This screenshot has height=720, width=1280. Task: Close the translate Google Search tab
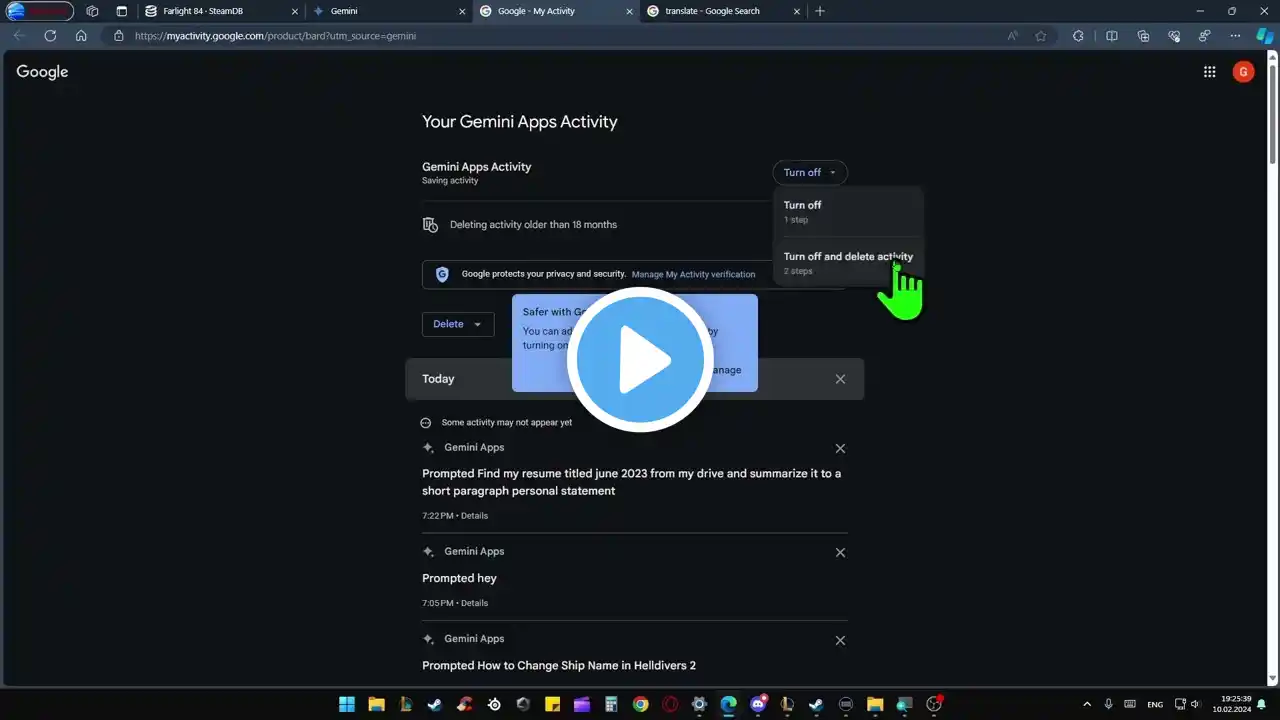[798, 11]
